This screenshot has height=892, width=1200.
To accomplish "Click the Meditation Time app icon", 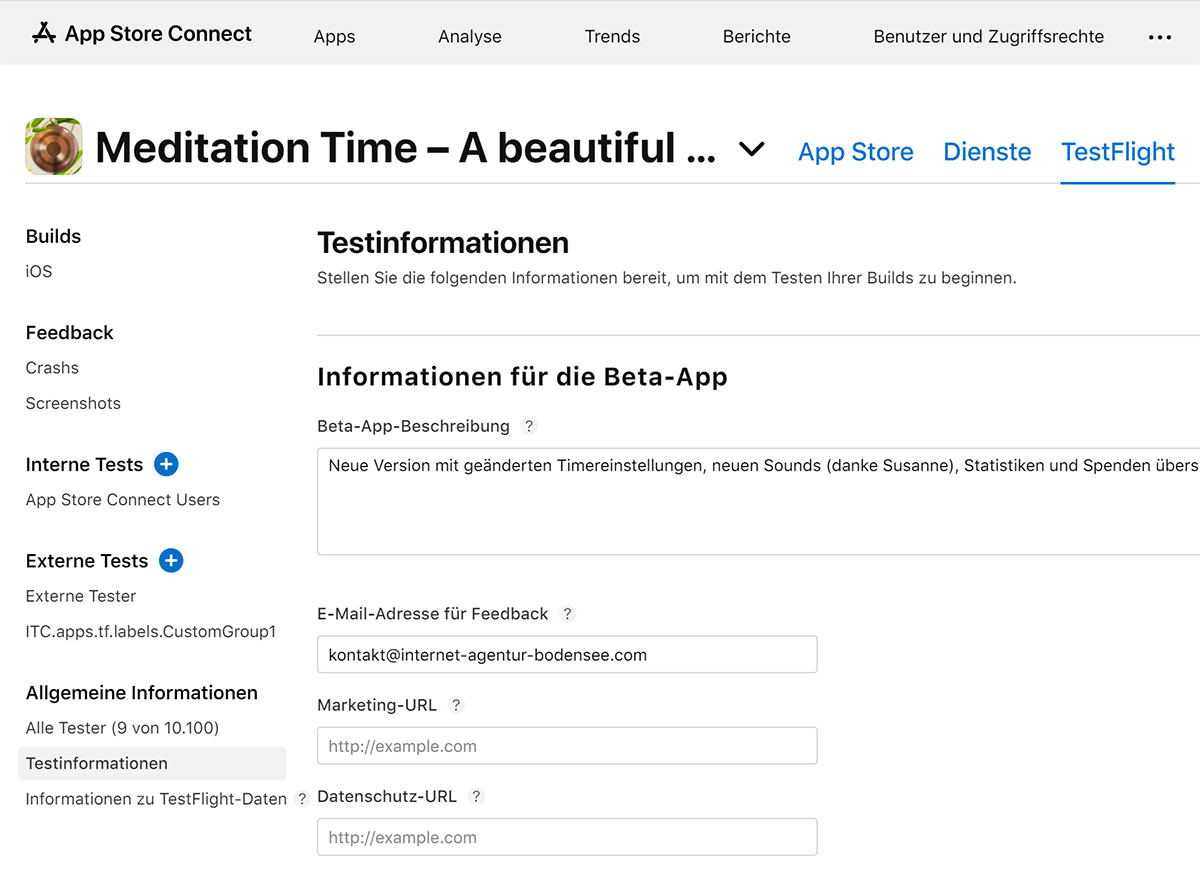I will coord(54,147).
